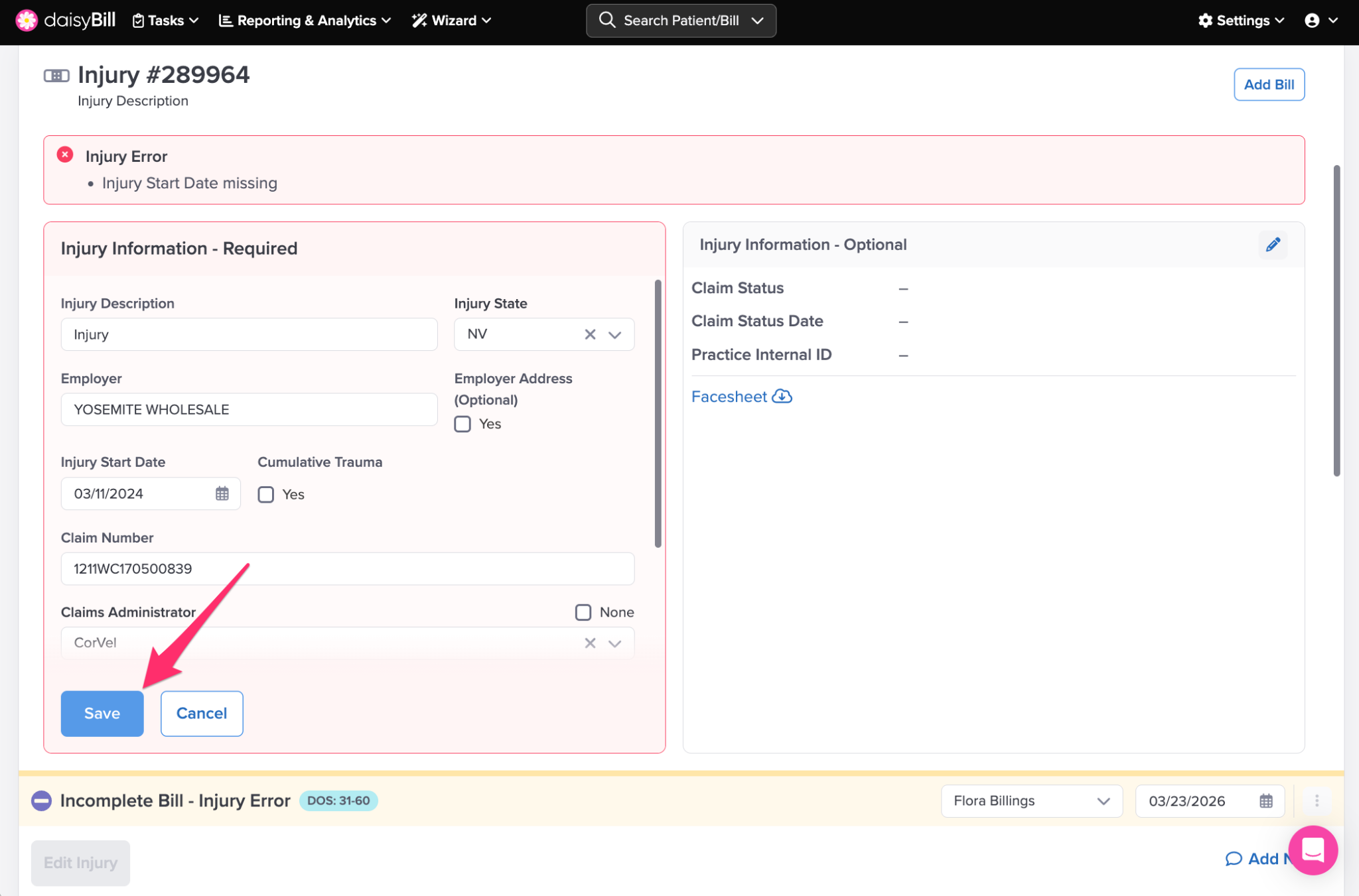Click the three-dot bill options icon
Viewport: 1359px width, 896px height.
tap(1317, 800)
